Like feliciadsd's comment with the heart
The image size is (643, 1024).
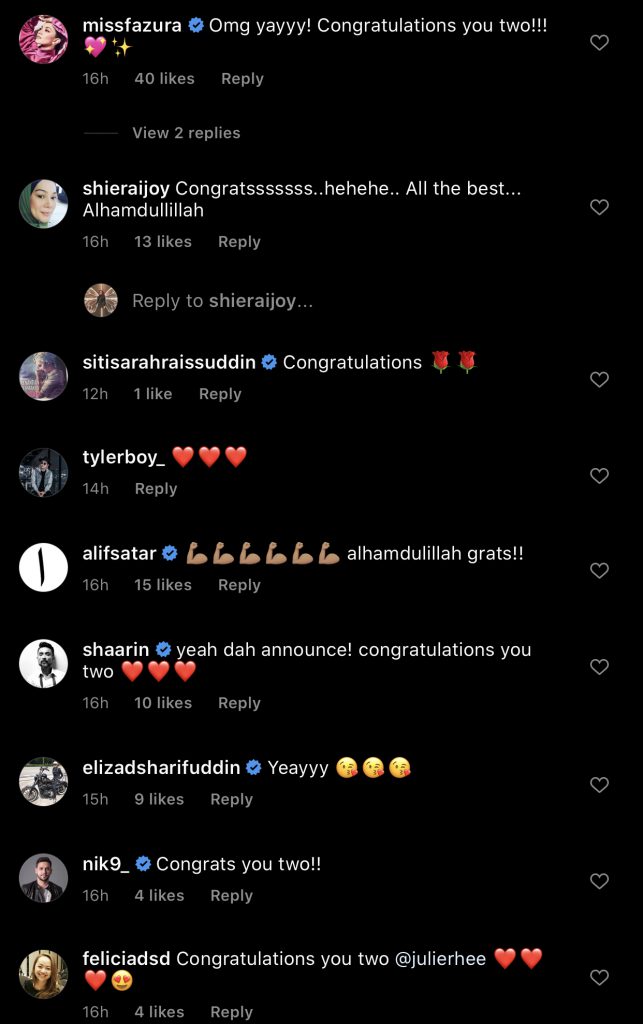[599, 977]
